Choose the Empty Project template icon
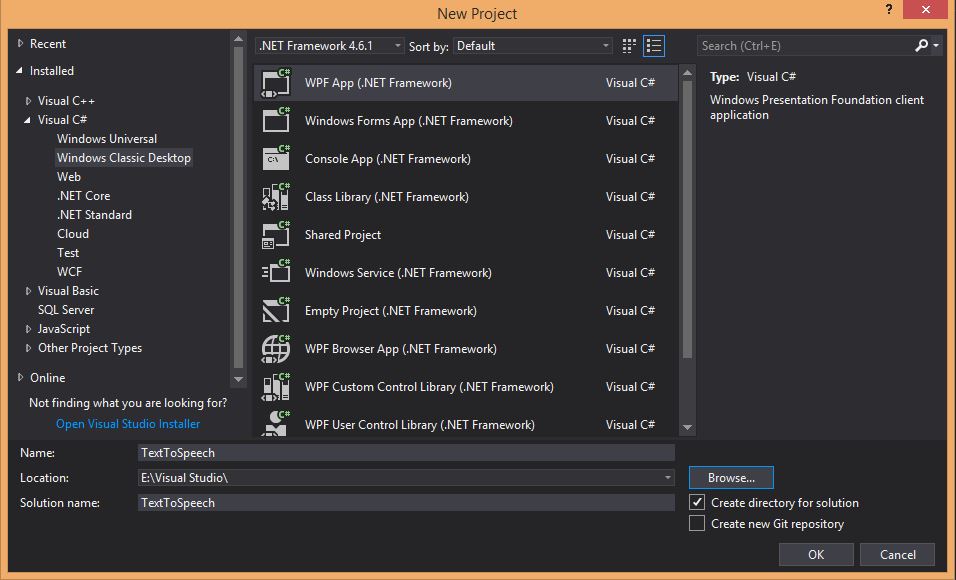This screenshot has height=580, width=956. pyautogui.click(x=276, y=310)
